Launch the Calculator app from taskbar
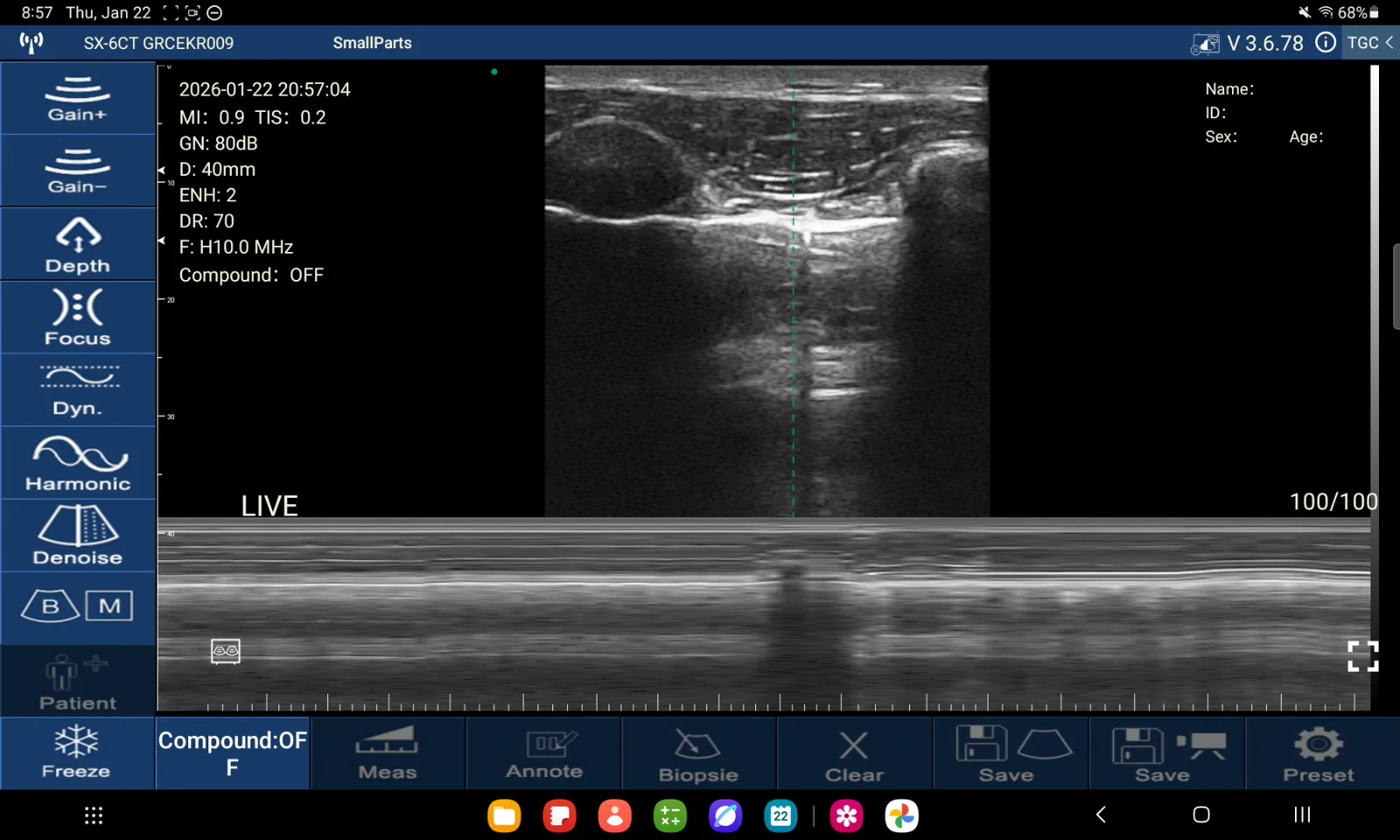The width and height of the screenshot is (1400, 840). point(670,815)
